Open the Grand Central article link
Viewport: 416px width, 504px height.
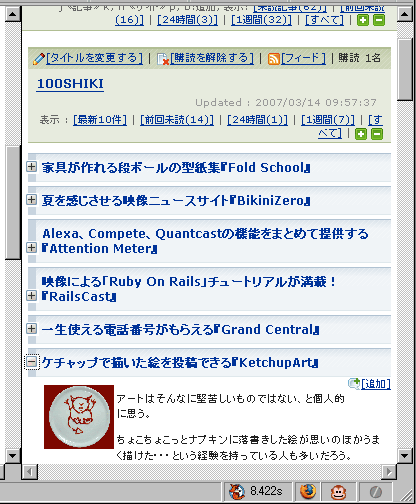tap(180, 330)
